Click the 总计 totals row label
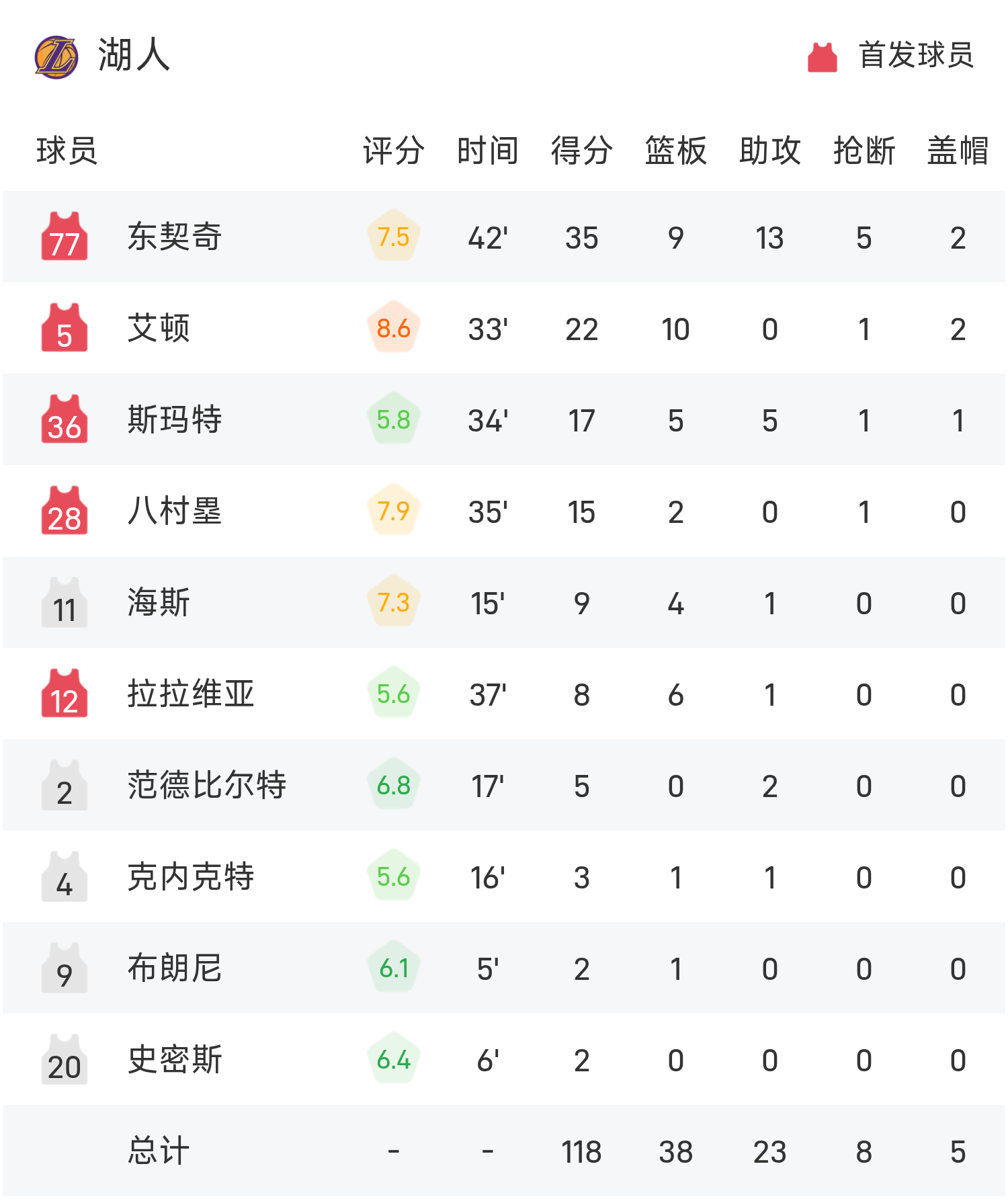Screen dimensions: 1008x1199 [159, 1151]
